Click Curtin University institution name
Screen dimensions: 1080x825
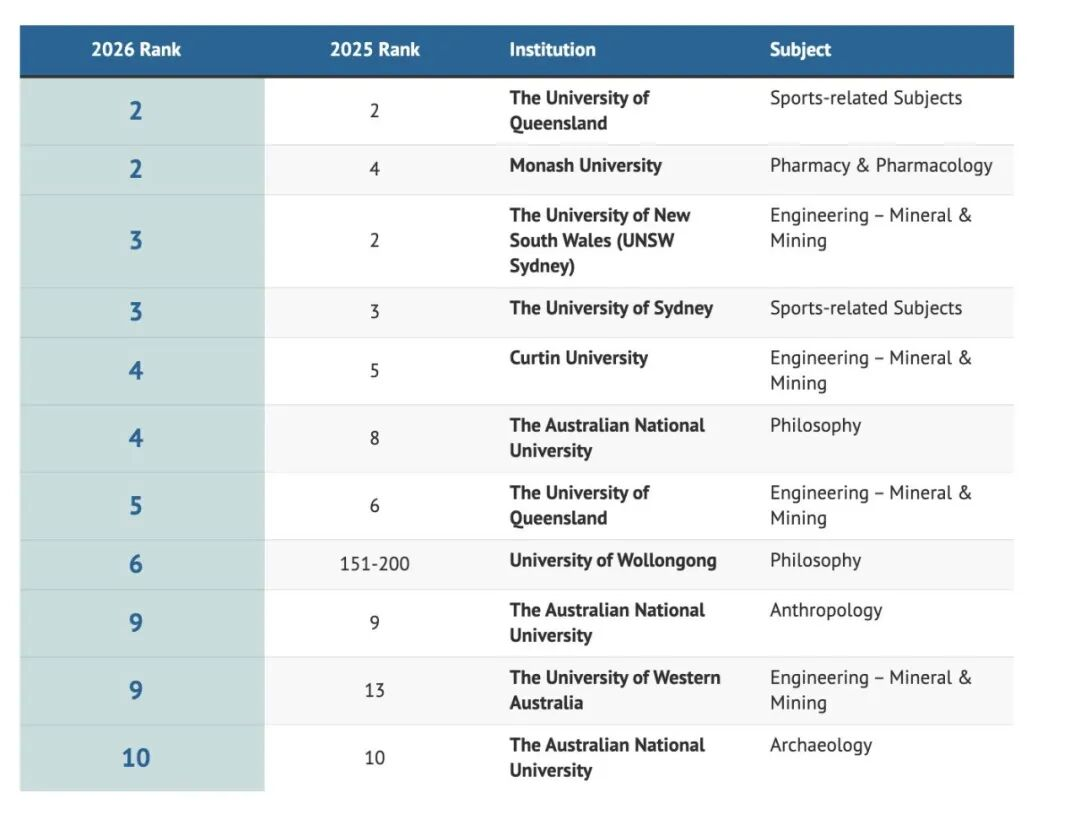578,358
